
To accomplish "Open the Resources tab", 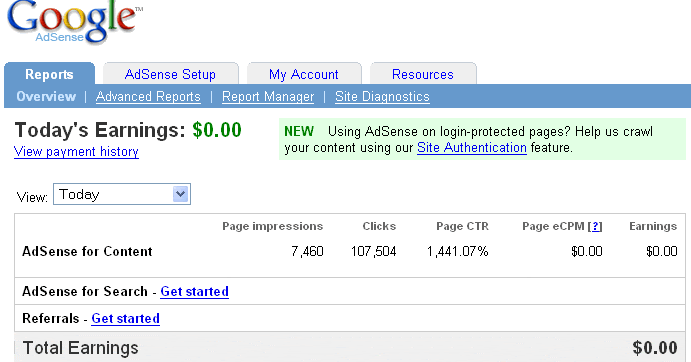I will pyautogui.click(x=423, y=74).
